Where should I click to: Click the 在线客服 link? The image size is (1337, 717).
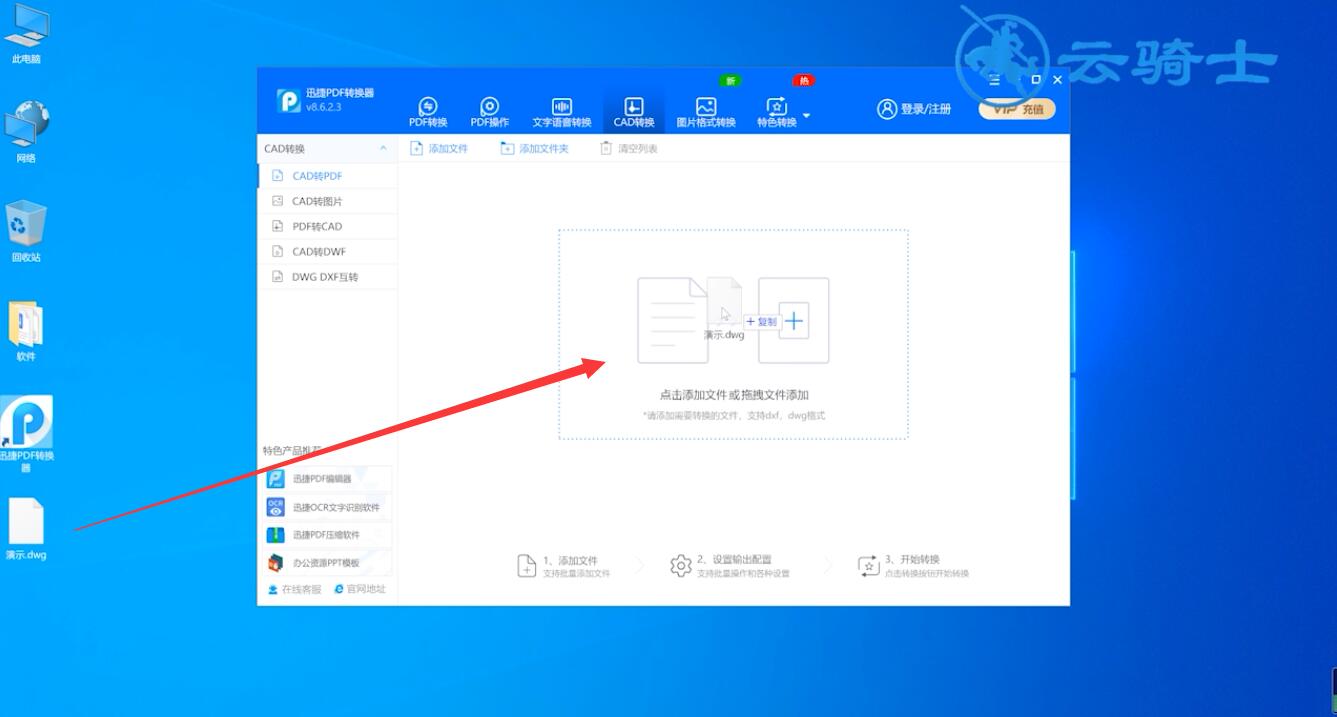pyautogui.click(x=295, y=590)
